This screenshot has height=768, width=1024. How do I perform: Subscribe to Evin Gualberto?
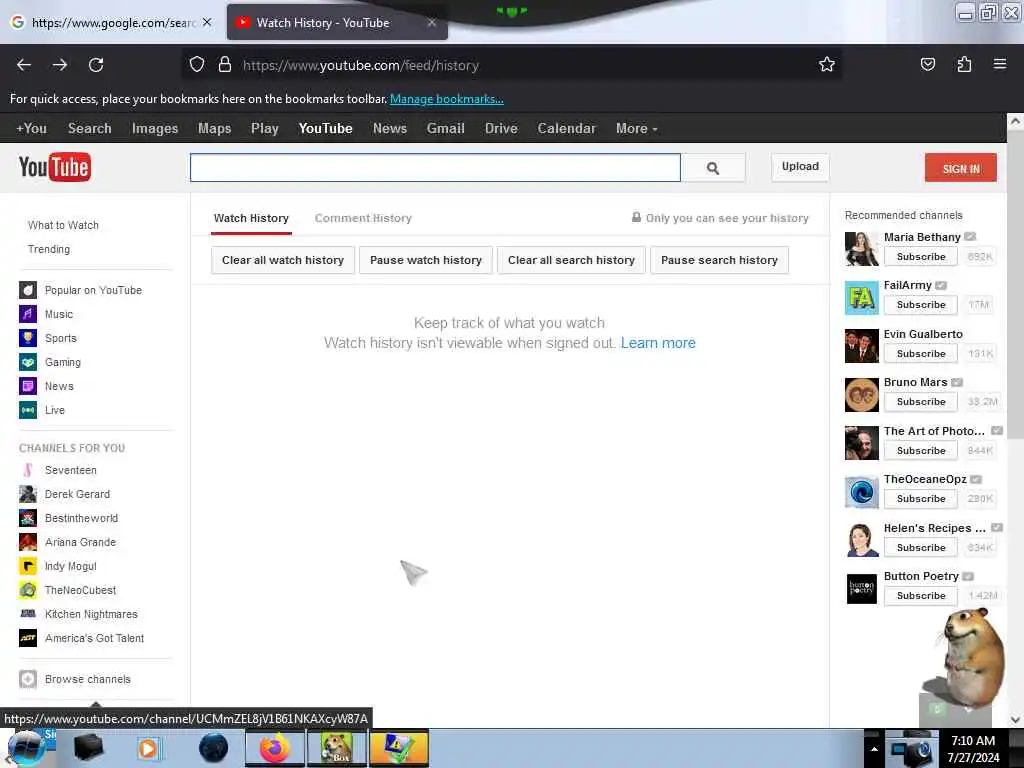point(921,353)
